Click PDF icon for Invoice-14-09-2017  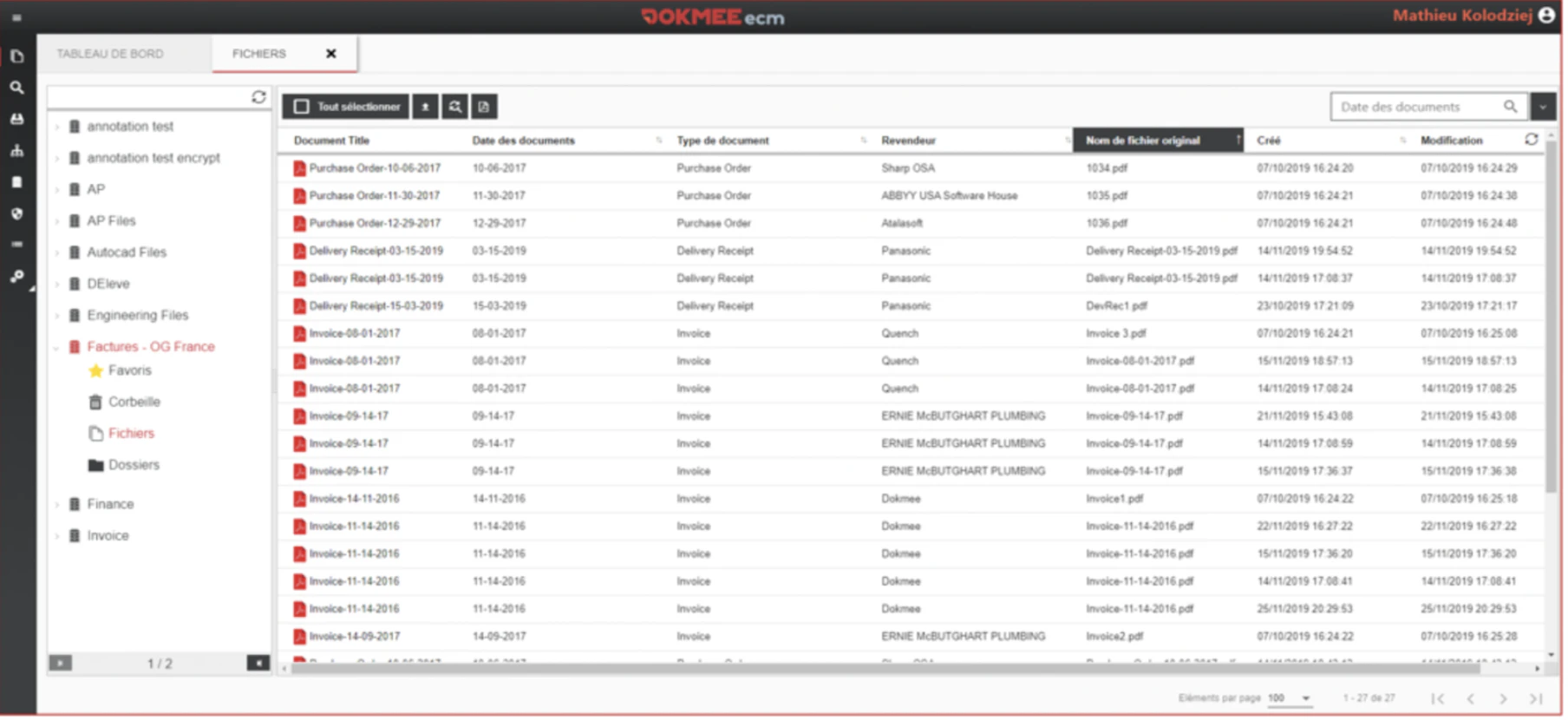coord(299,637)
